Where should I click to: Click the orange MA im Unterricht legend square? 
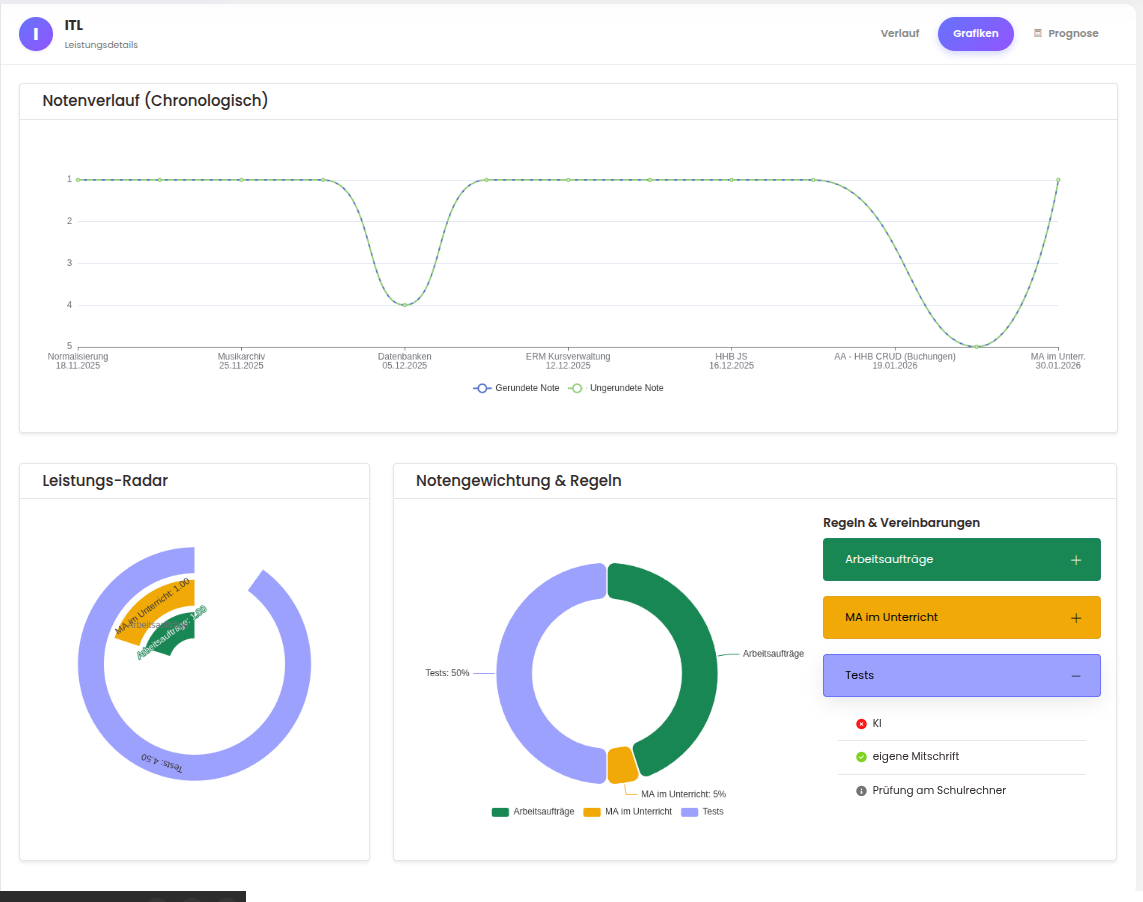[x=590, y=811]
